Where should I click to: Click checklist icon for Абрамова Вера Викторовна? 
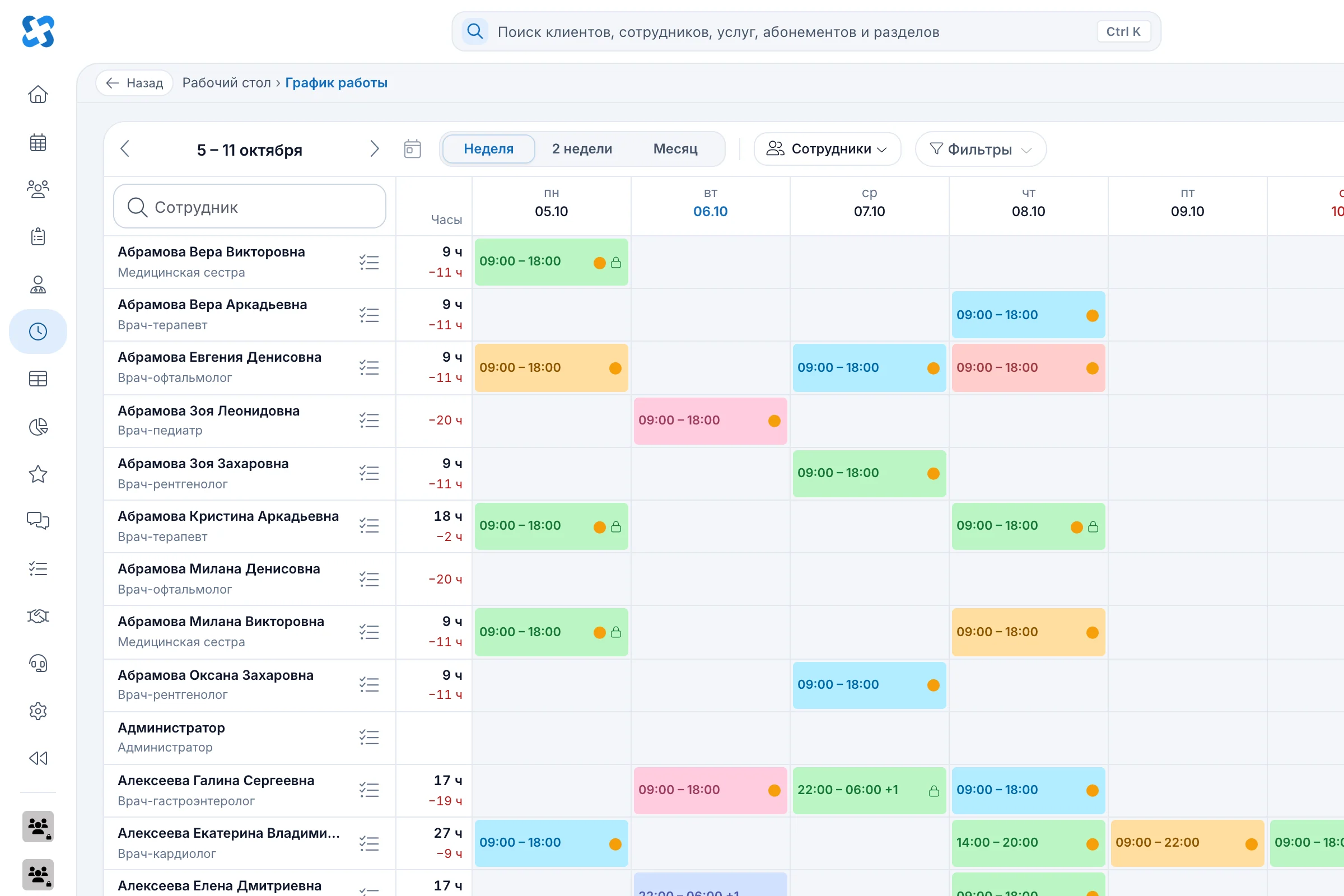tap(369, 262)
